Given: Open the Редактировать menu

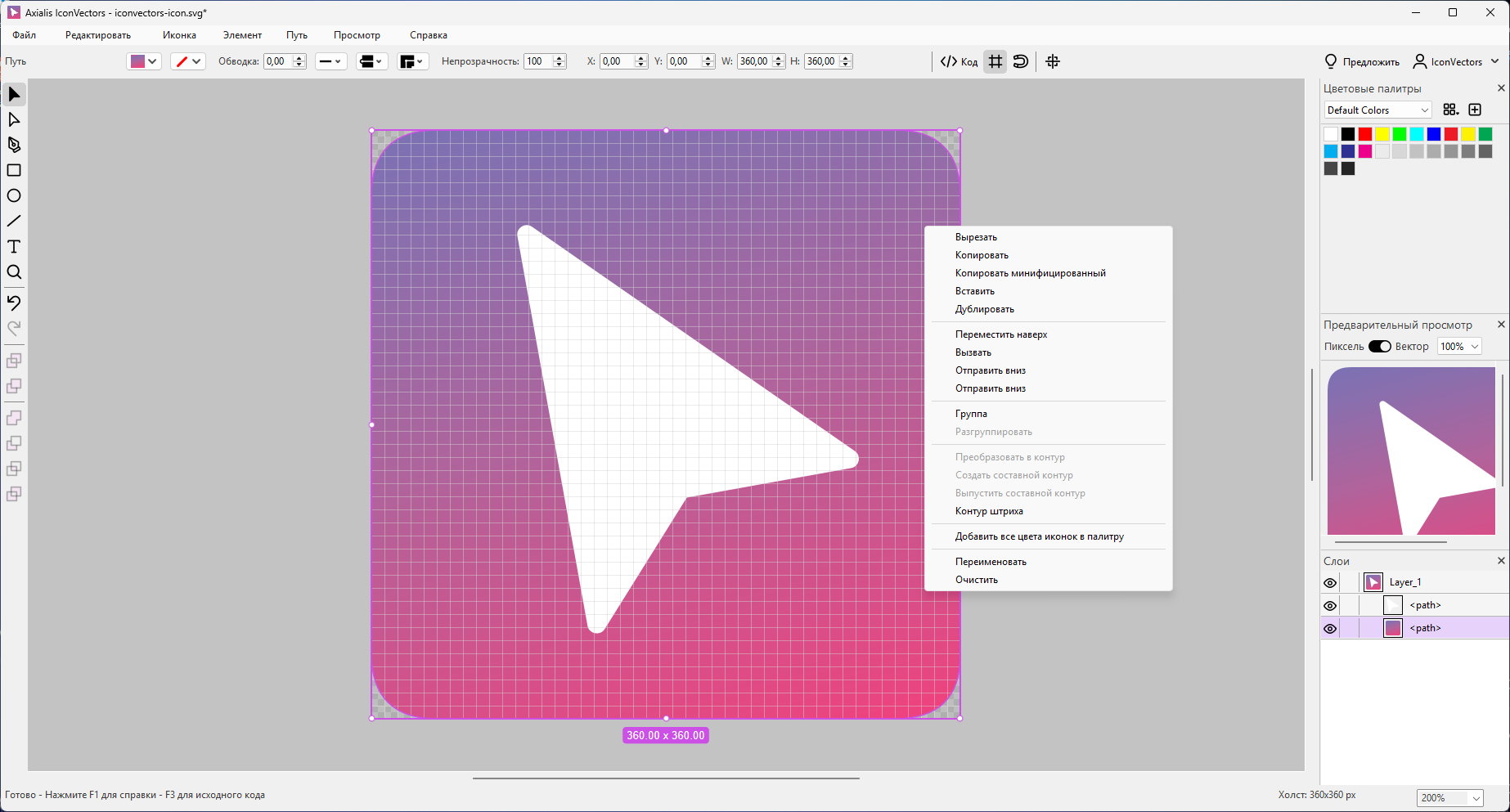Looking at the screenshot, I should 98,35.
